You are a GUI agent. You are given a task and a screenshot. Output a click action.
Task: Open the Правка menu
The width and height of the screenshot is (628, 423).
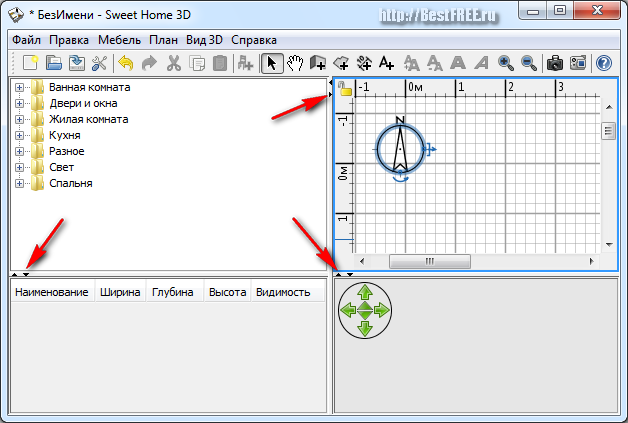tap(69, 40)
